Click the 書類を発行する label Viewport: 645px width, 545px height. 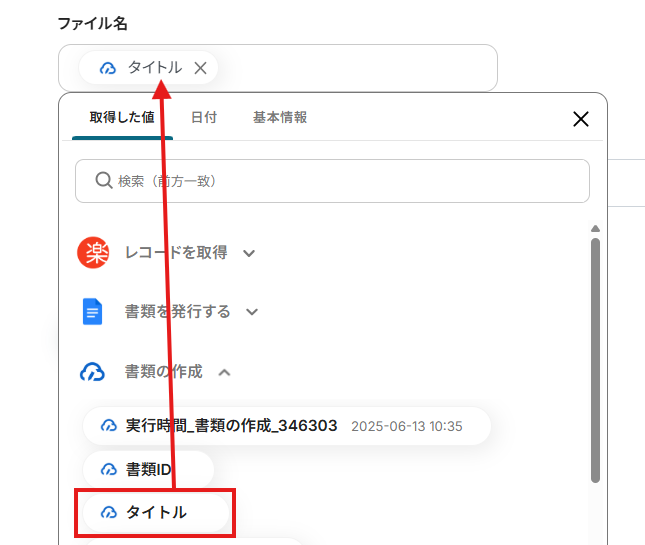tap(178, 311)
